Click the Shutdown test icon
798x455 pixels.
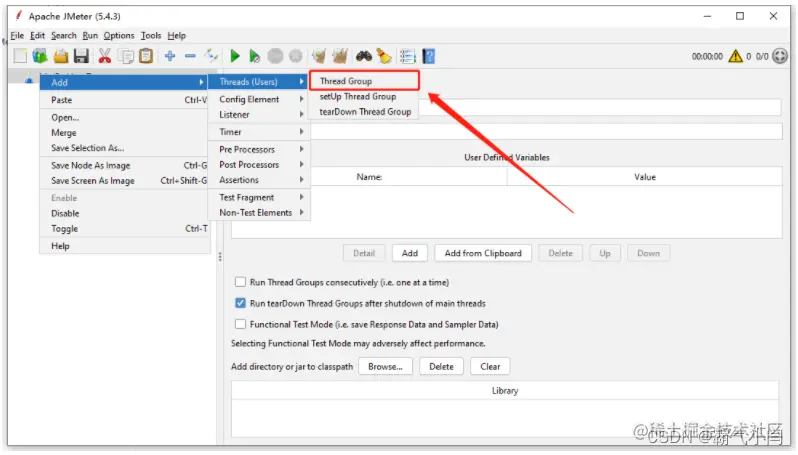click(x=296, y=56)
